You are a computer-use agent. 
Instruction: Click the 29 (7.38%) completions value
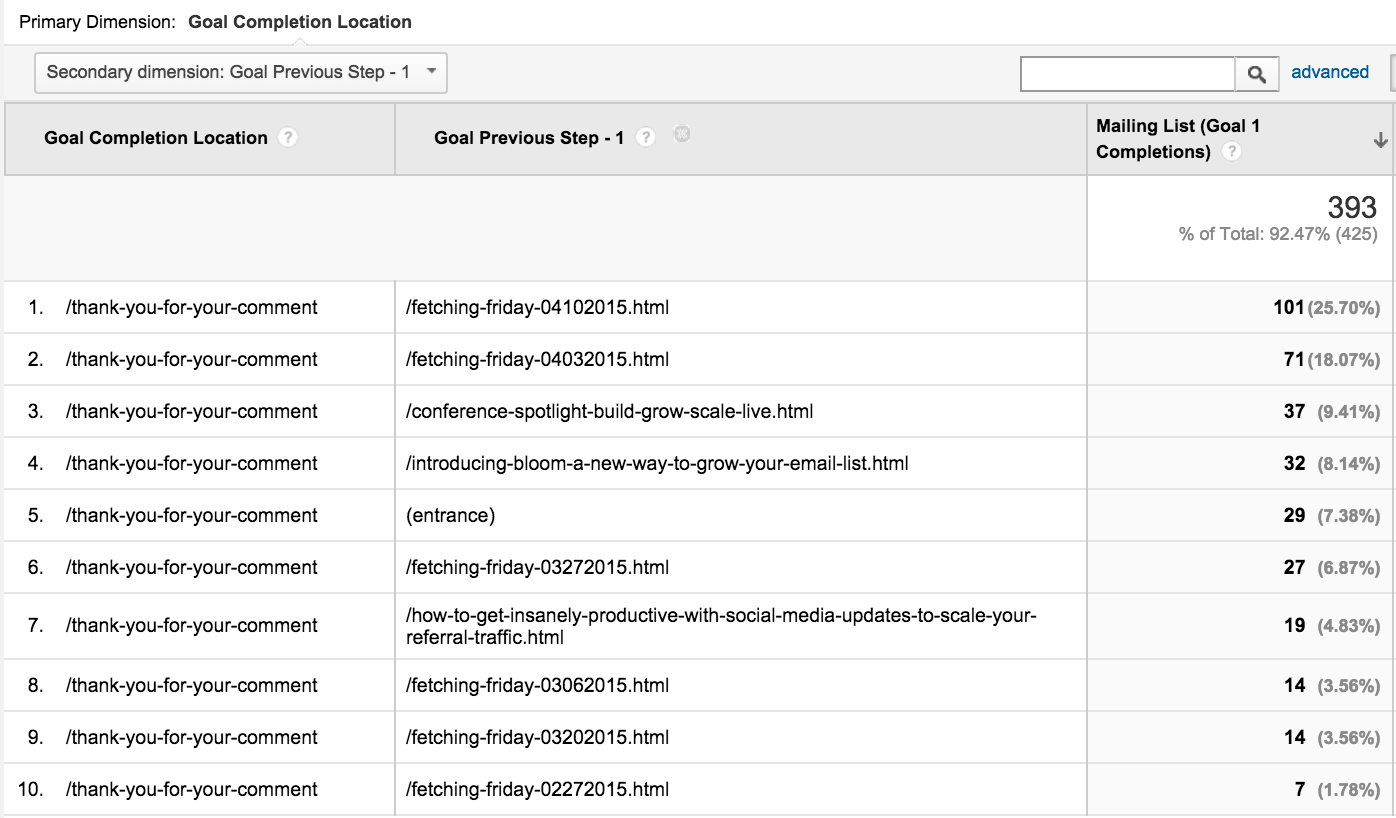click(1332, 516)
